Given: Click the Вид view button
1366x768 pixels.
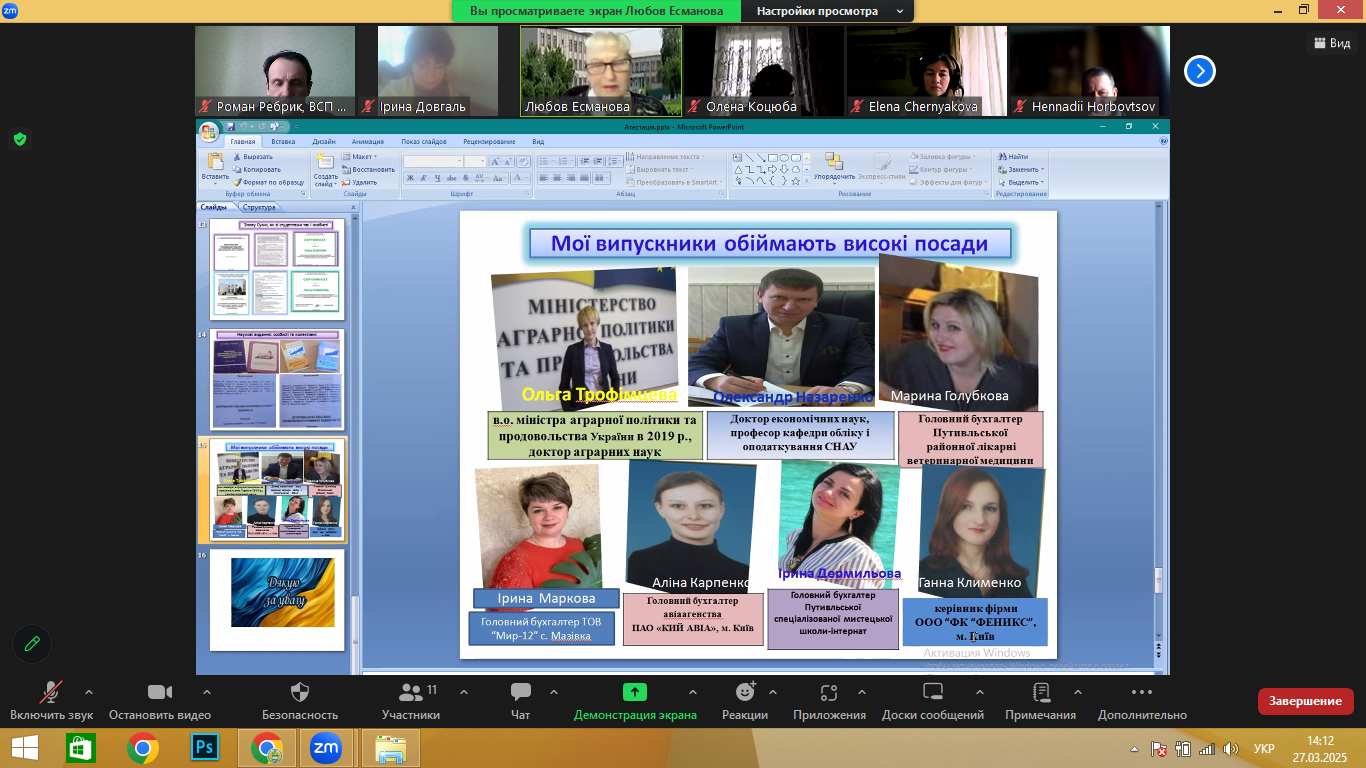Looking at the screenshot, I should [1331, 43].
